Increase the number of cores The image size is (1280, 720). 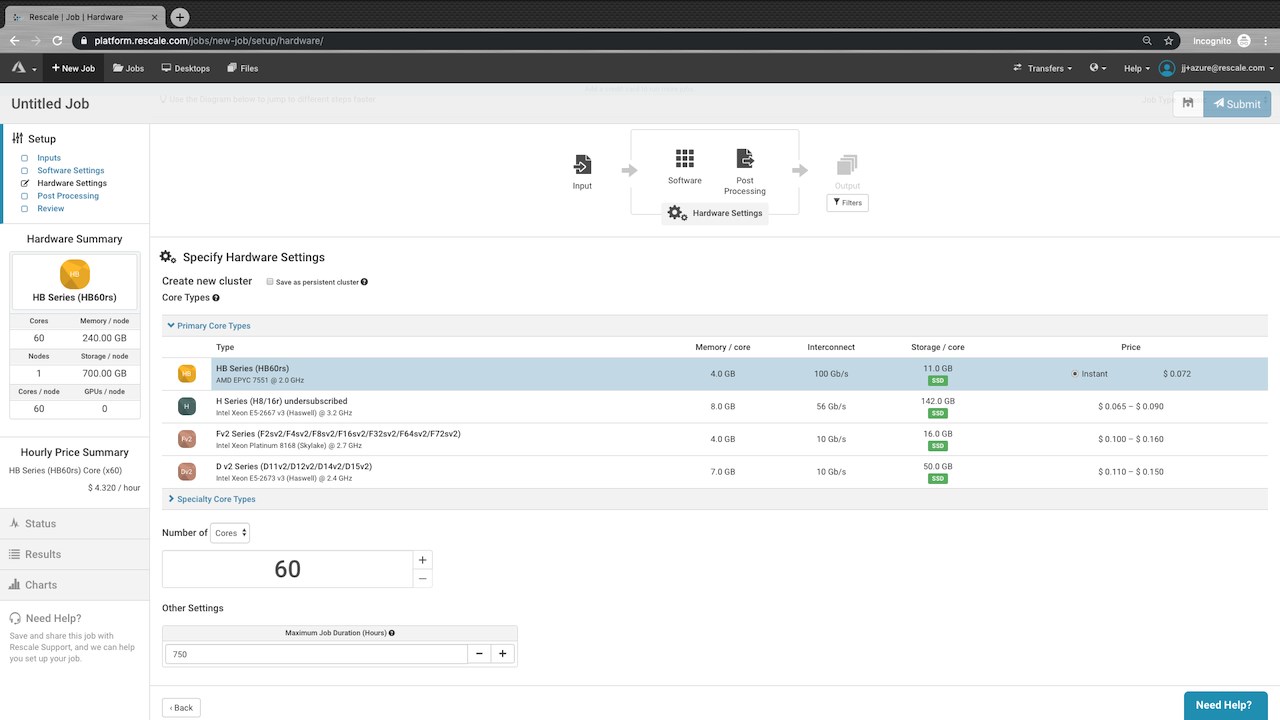coord(423,560)
